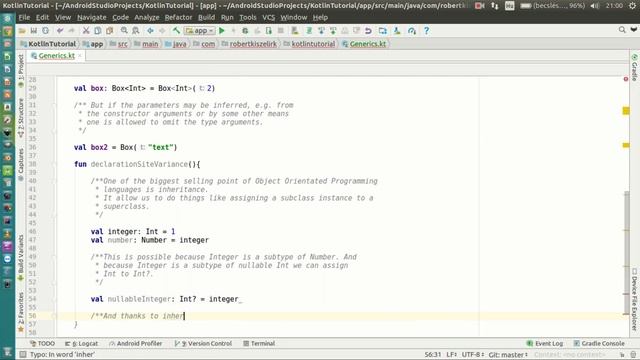Open the UTF-8 encoding selector
This screenshot has height=360, width=640.
click(x=473, y=354)
